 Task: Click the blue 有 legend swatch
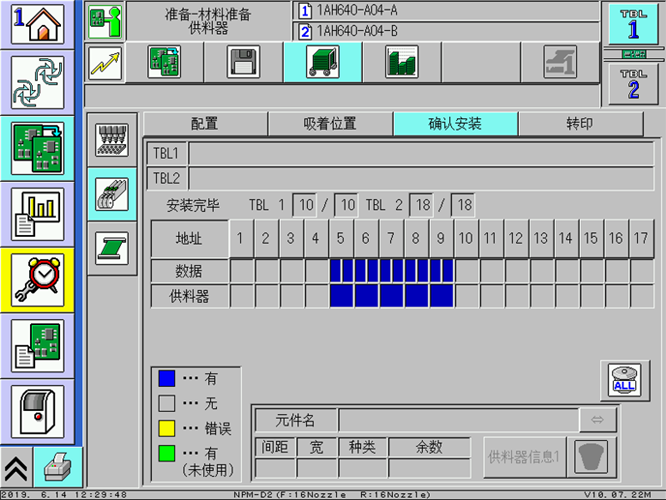(x=166, y=378)
